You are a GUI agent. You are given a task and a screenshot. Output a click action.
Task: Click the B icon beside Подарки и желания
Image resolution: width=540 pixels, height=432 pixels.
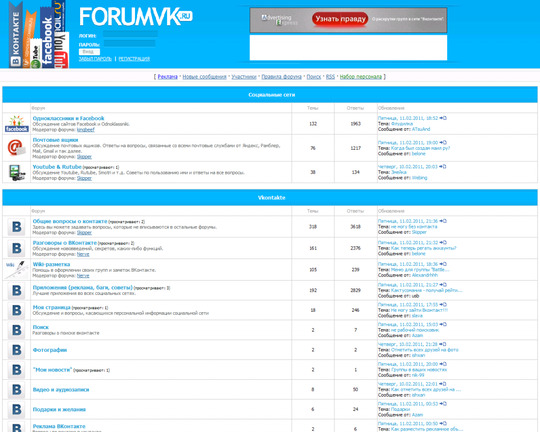[17, 410]
